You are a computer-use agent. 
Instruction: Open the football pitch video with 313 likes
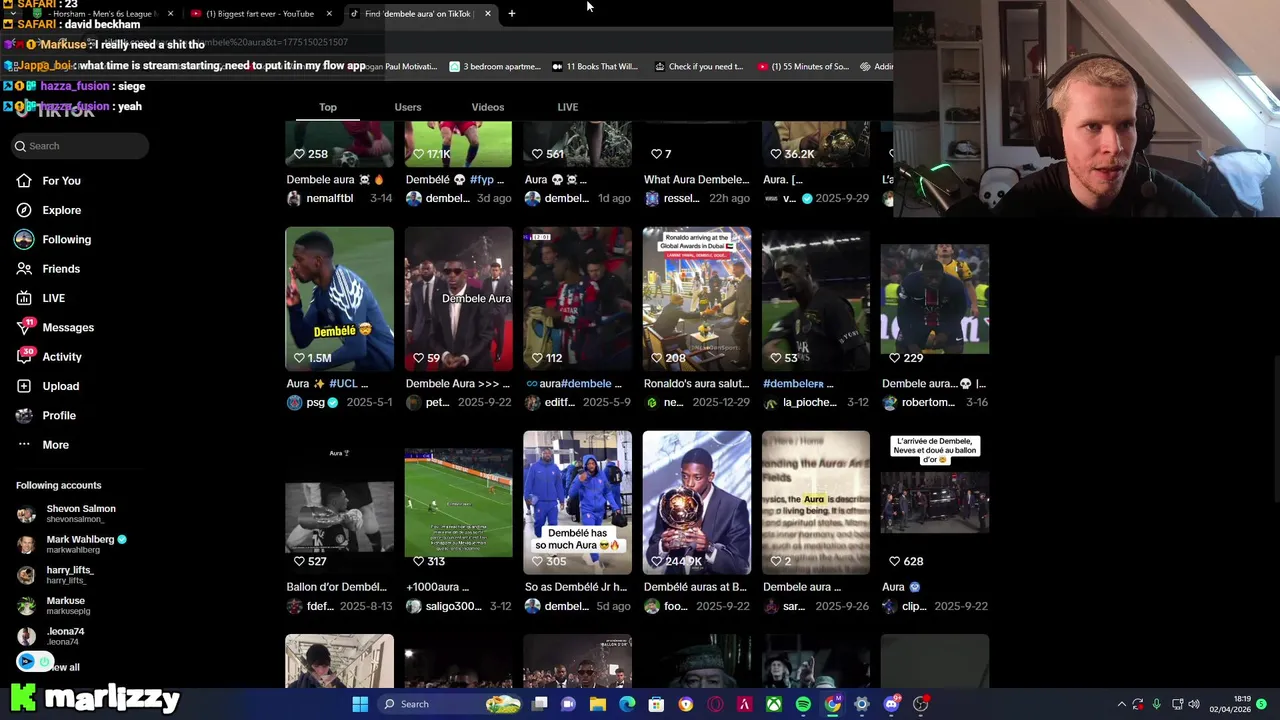tap(458, 503)
